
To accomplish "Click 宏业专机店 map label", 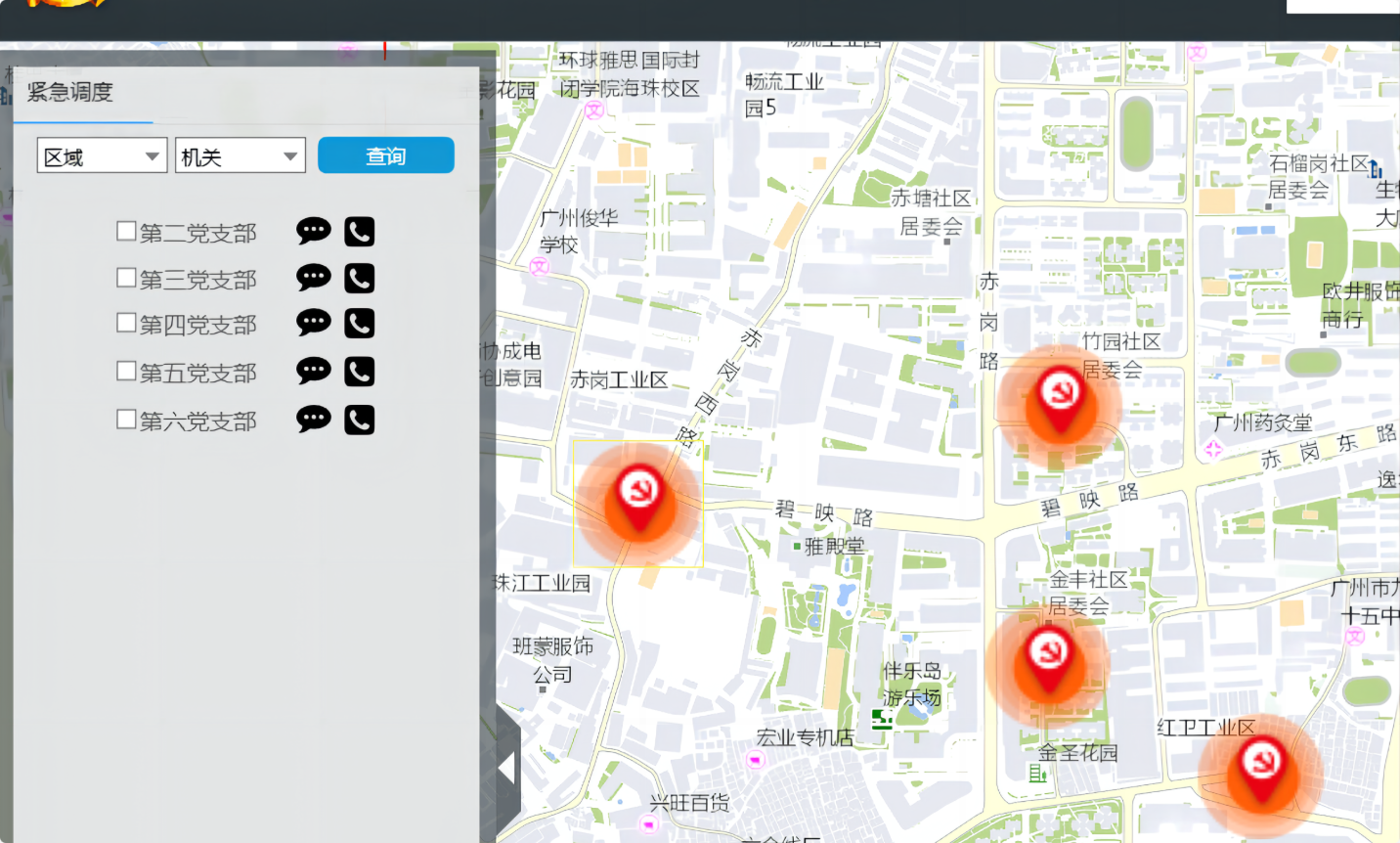I will [805, 737].
